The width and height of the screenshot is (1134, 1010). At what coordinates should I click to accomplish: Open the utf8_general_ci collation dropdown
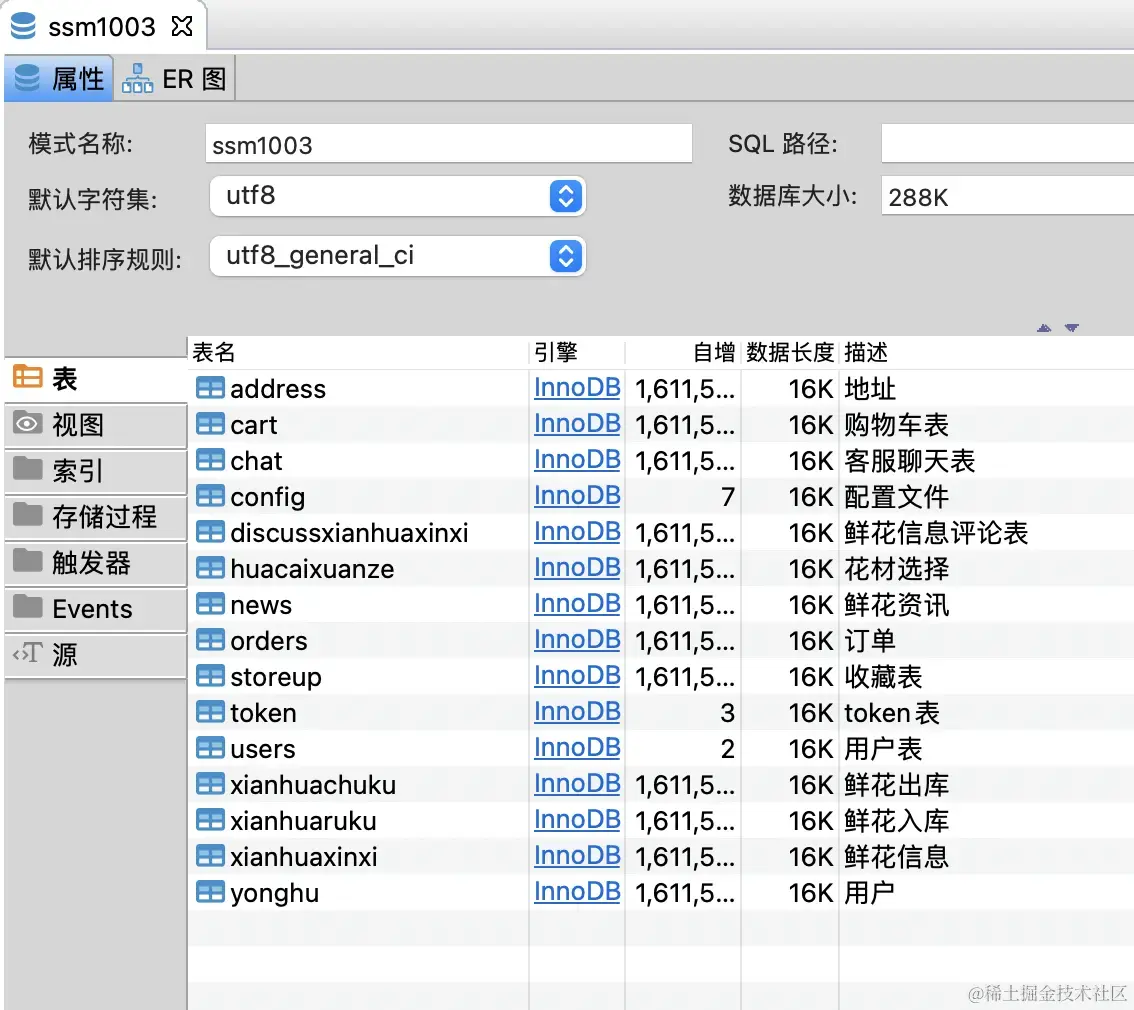(x=397, y=256)
